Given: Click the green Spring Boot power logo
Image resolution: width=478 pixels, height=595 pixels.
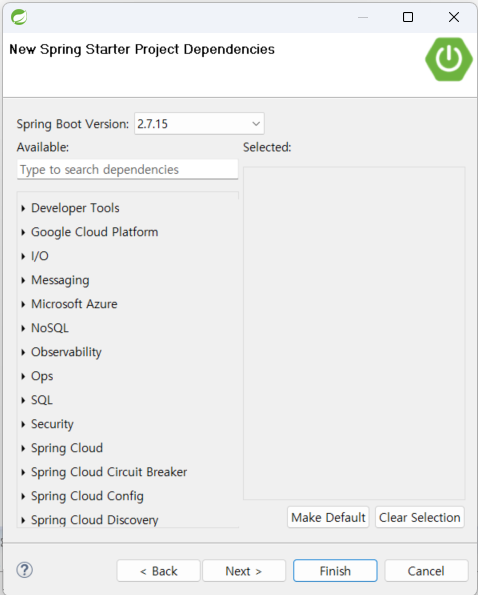Looking at the screenshot, I should click(449, 59).
